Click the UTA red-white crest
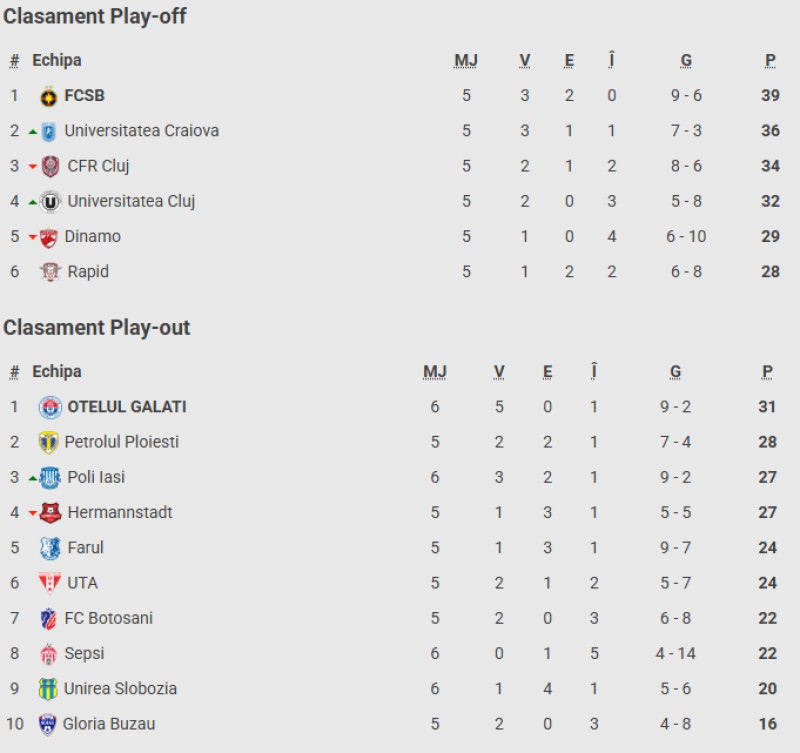Viewport: 800px width, 753px height. click(50, 583)
